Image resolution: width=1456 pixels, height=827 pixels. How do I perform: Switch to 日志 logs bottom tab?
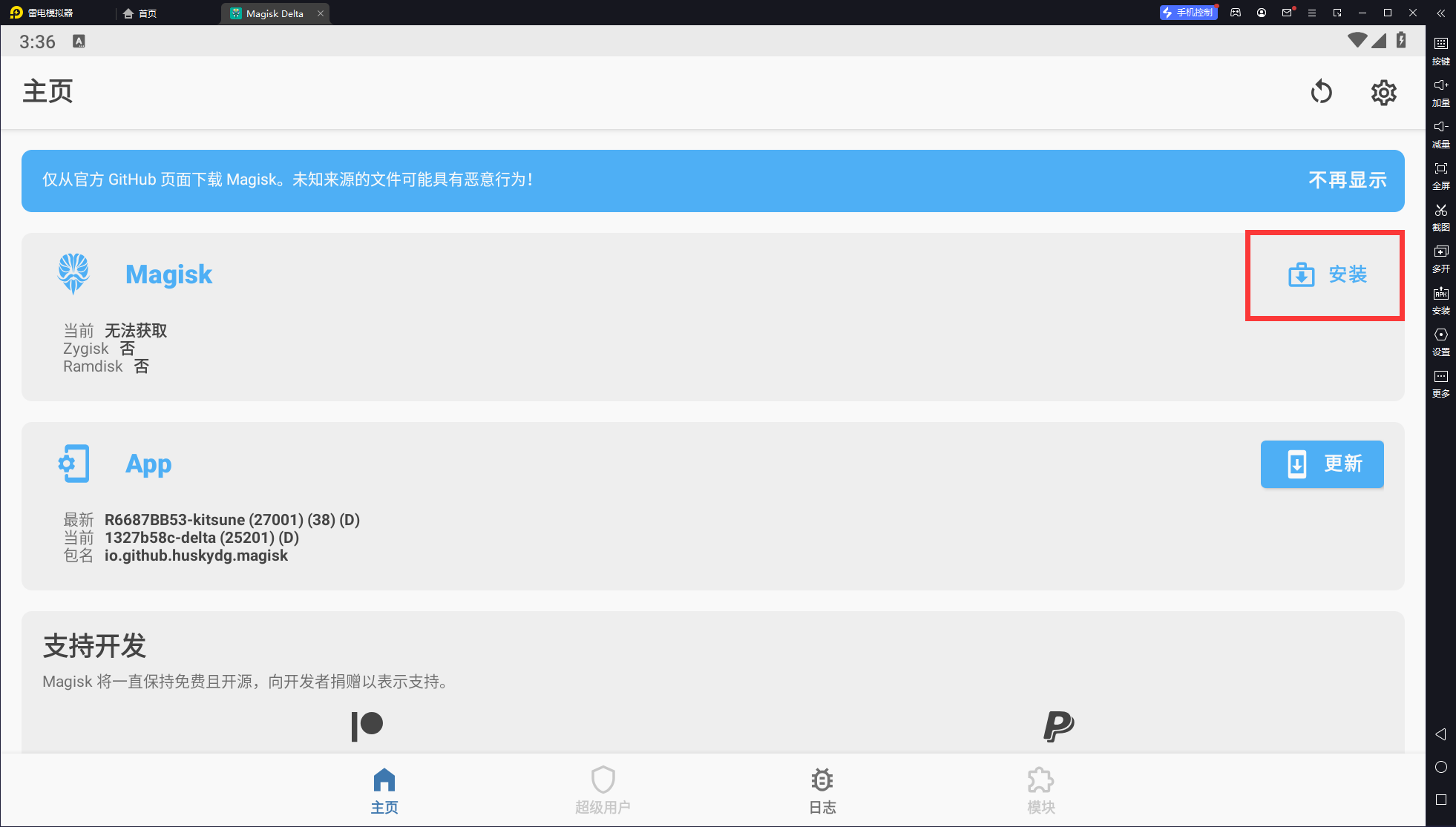pyautogui.click(x=822, y=791)
